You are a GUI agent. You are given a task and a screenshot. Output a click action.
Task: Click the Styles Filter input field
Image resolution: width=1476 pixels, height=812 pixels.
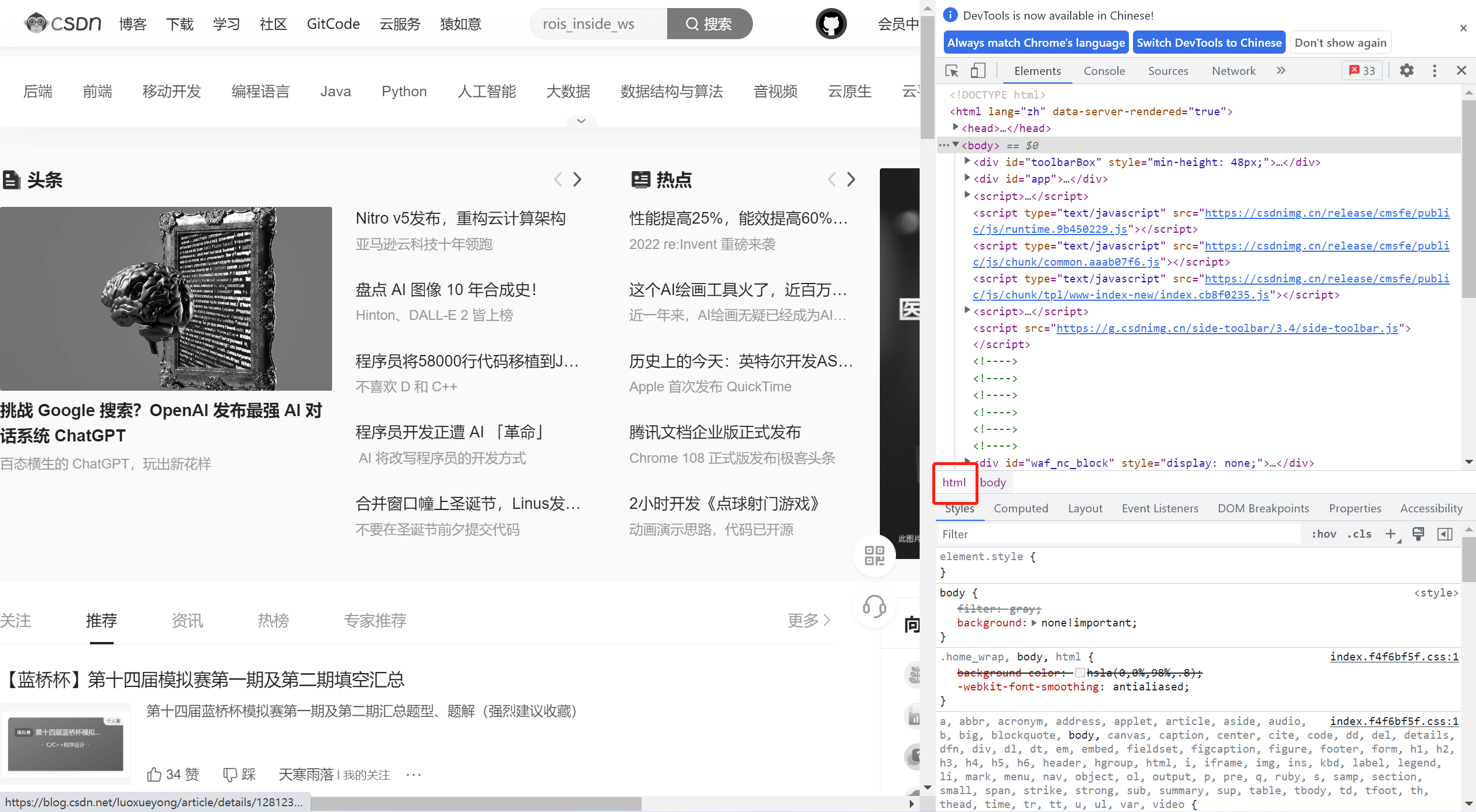click(1119, 534)
